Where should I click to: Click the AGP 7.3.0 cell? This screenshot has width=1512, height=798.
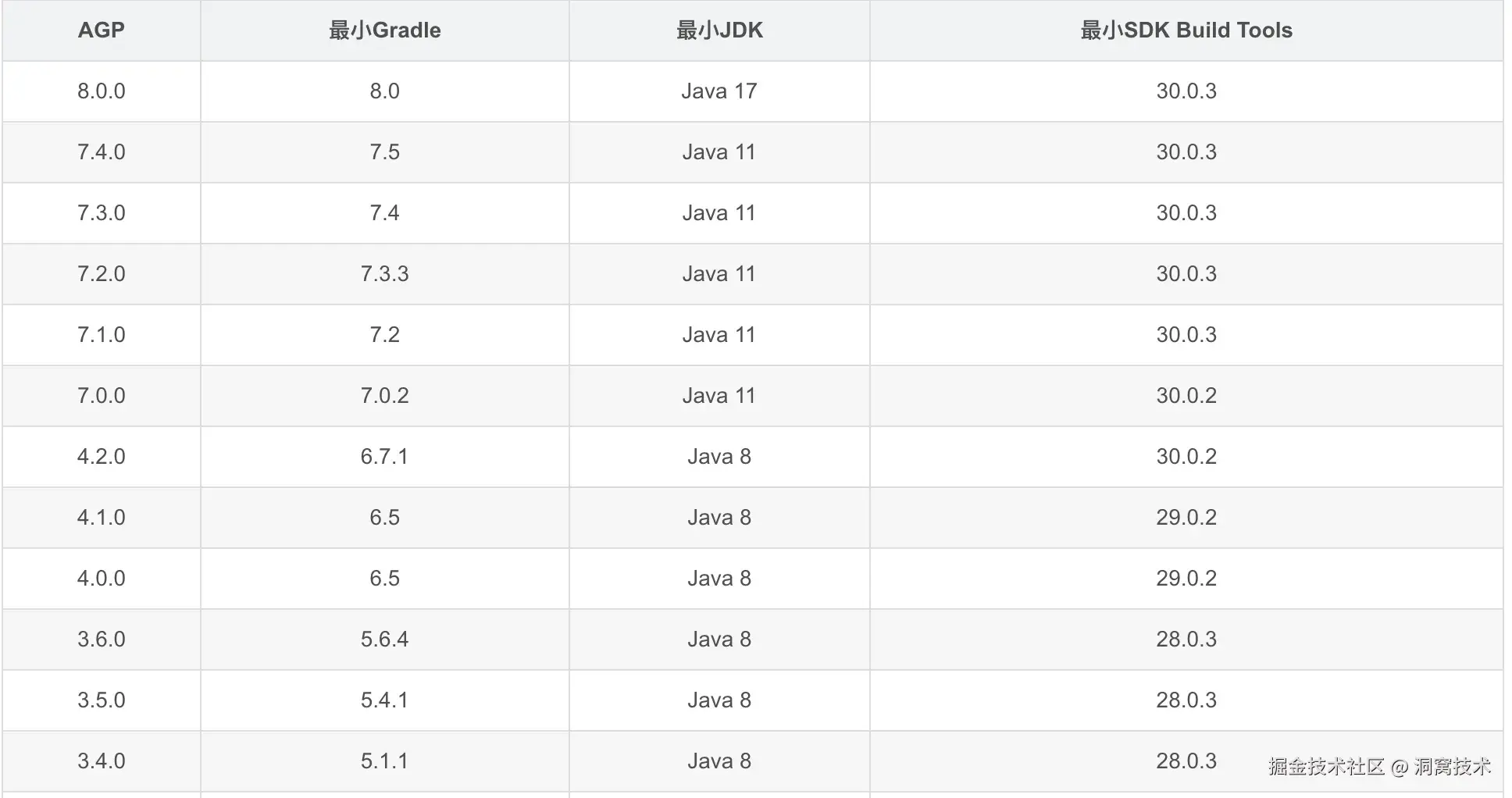[x=102, y=213]
